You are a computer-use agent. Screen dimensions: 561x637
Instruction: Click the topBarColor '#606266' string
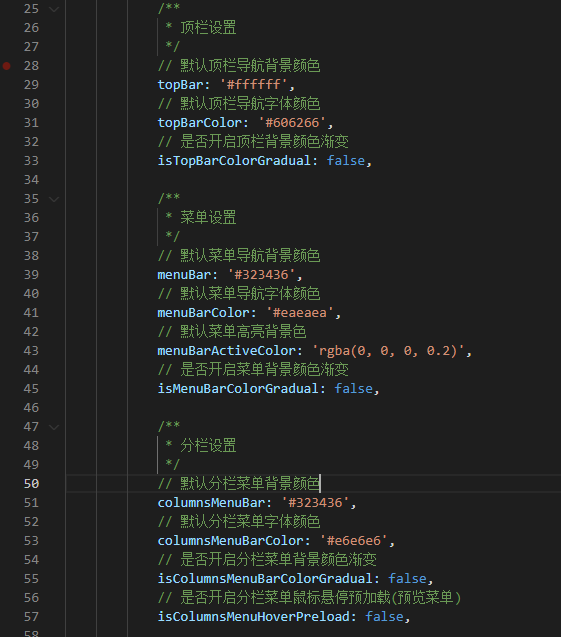[x=292, y=123]
